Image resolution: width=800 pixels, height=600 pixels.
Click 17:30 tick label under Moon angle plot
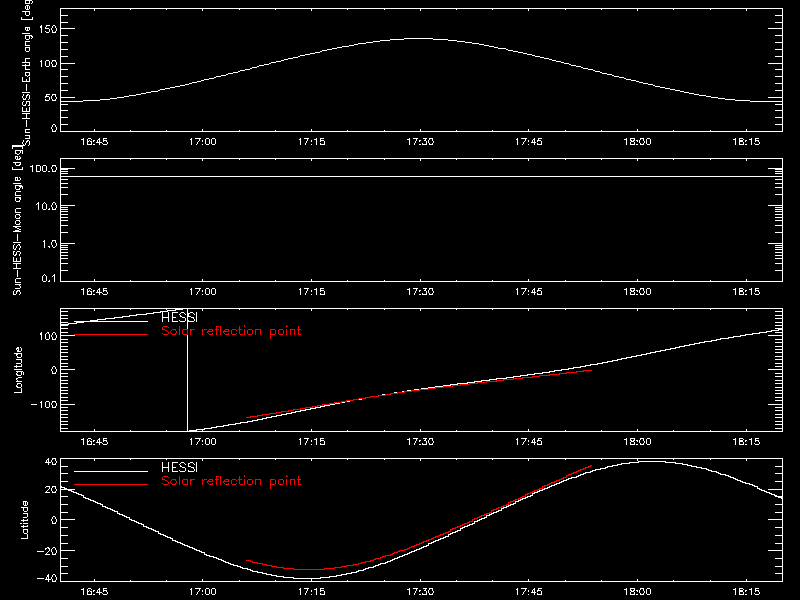[x=420, y=292]
